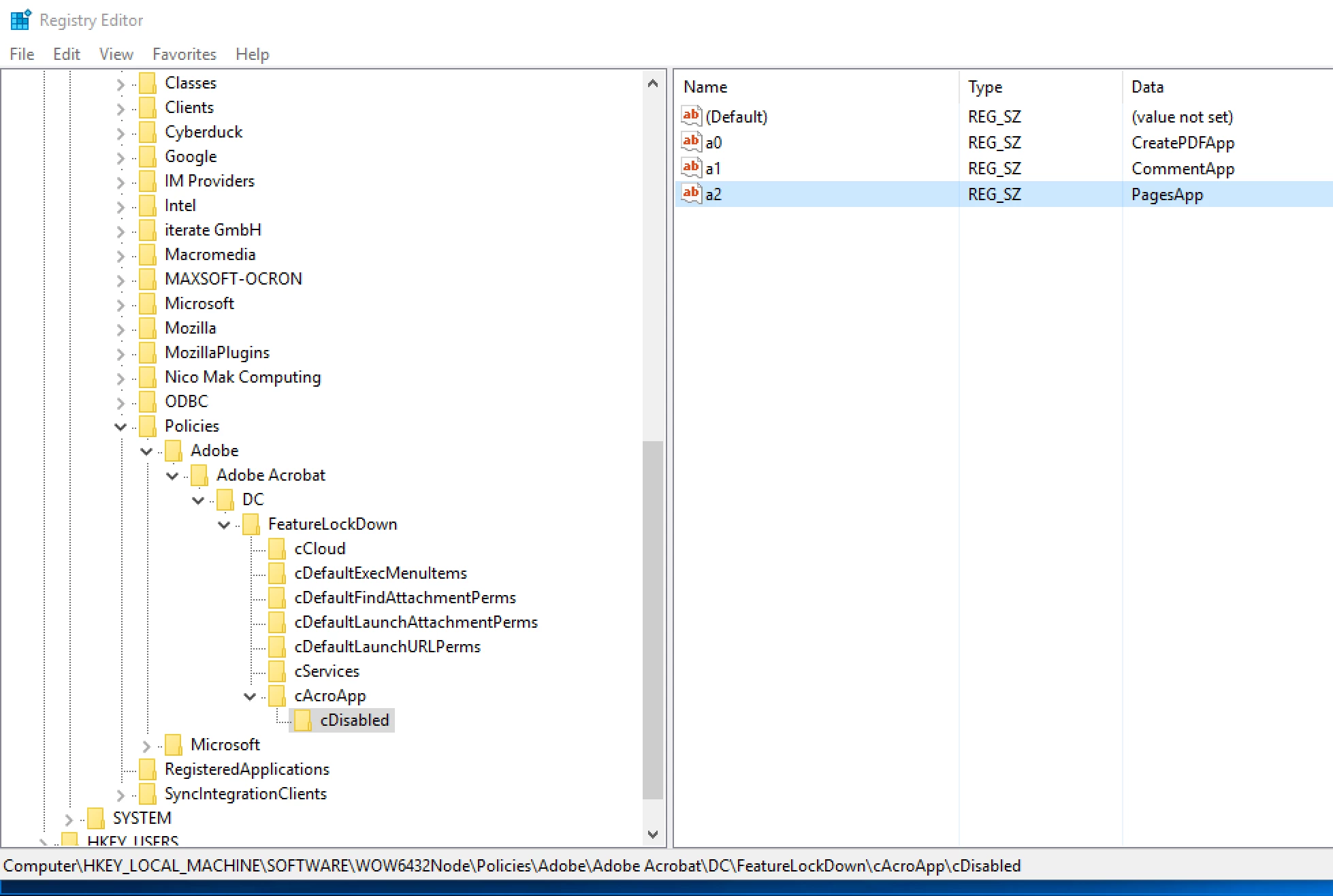
Task: Click the Registry Editor app icon
Action: pos(20,20)
